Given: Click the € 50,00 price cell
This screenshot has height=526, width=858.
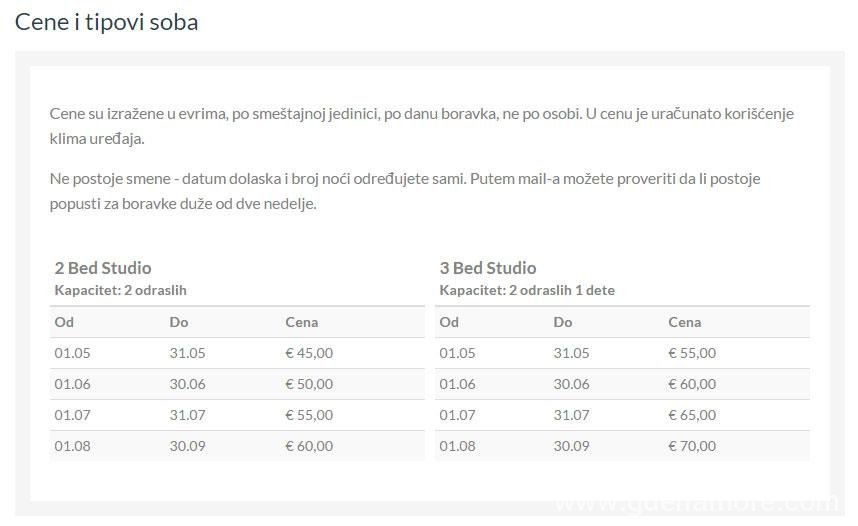Looking at the screenshot, I should [309, 384].
